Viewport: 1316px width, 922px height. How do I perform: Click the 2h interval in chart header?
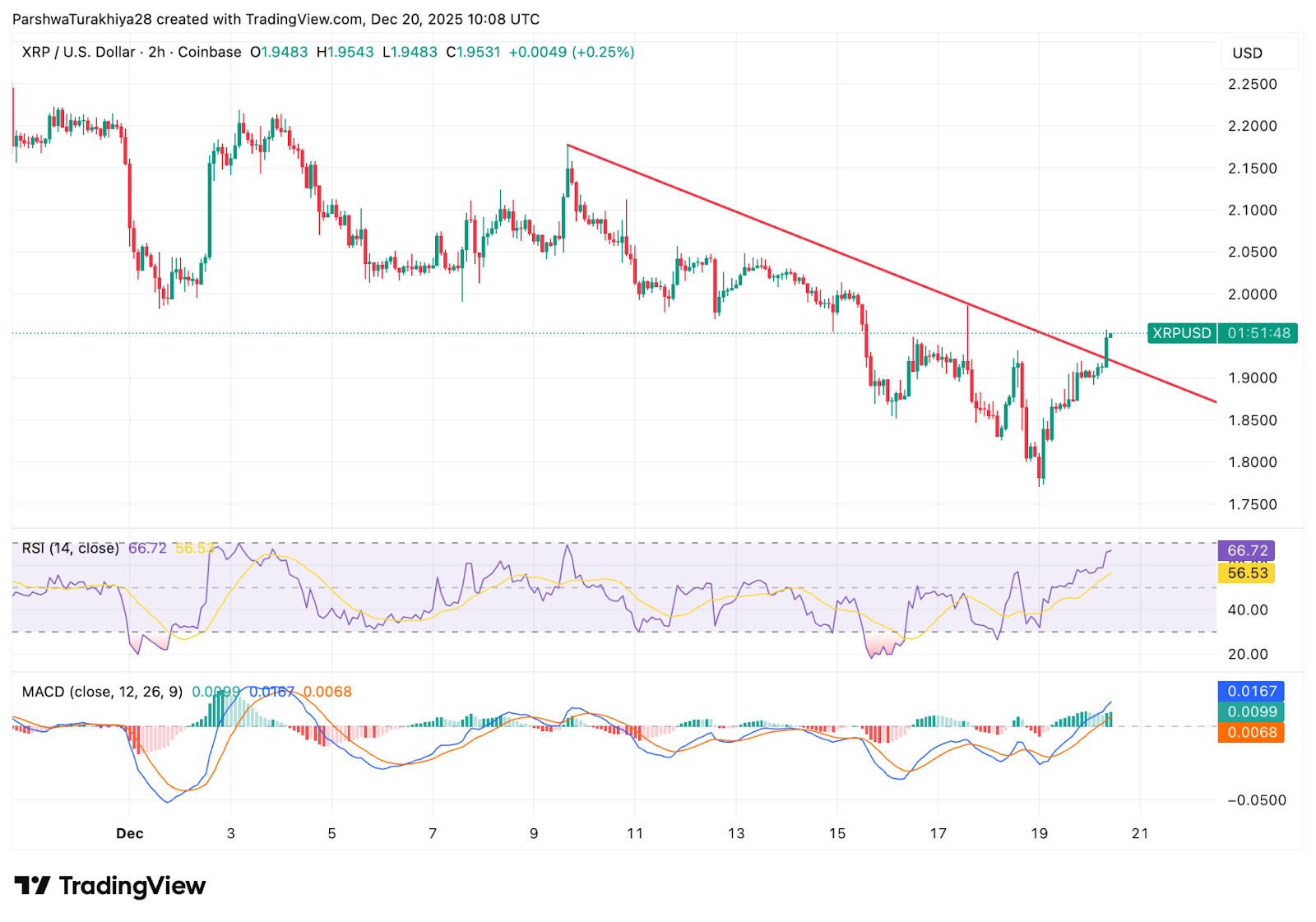(156, 53)
